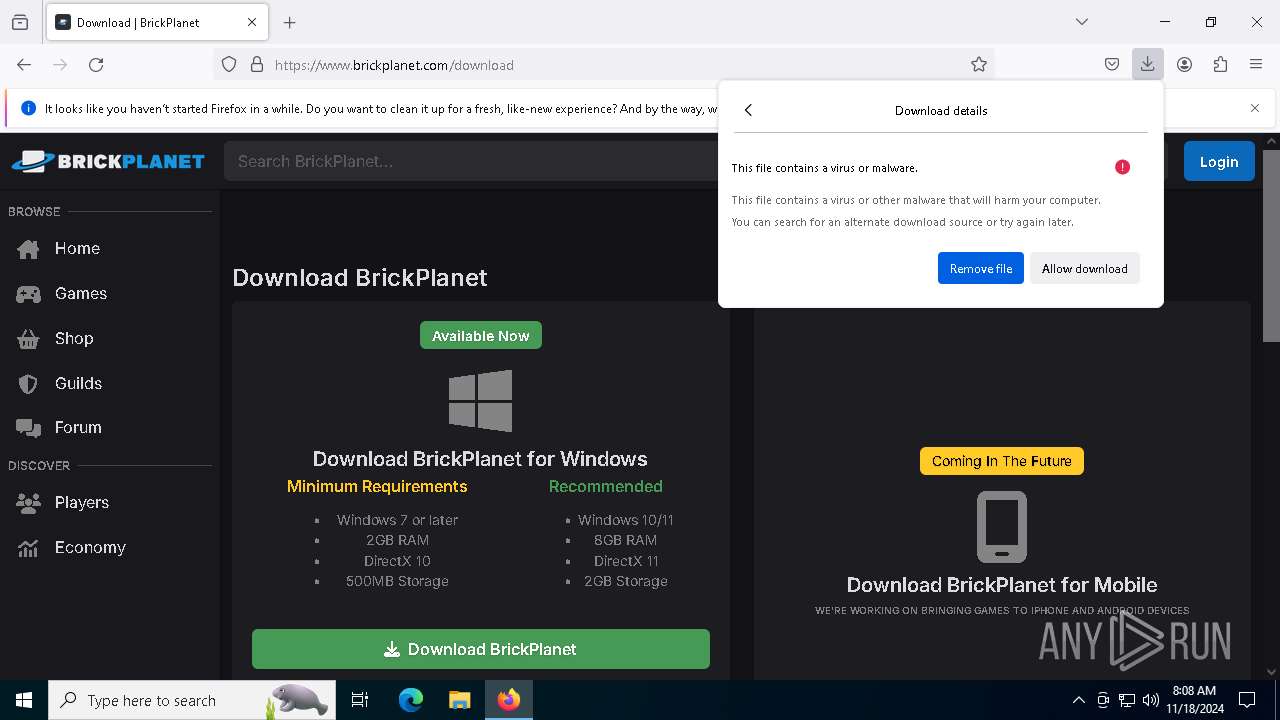Click the Allow download button
Viewport: 1280px width, 720px height.
(x=1084, y=268)
